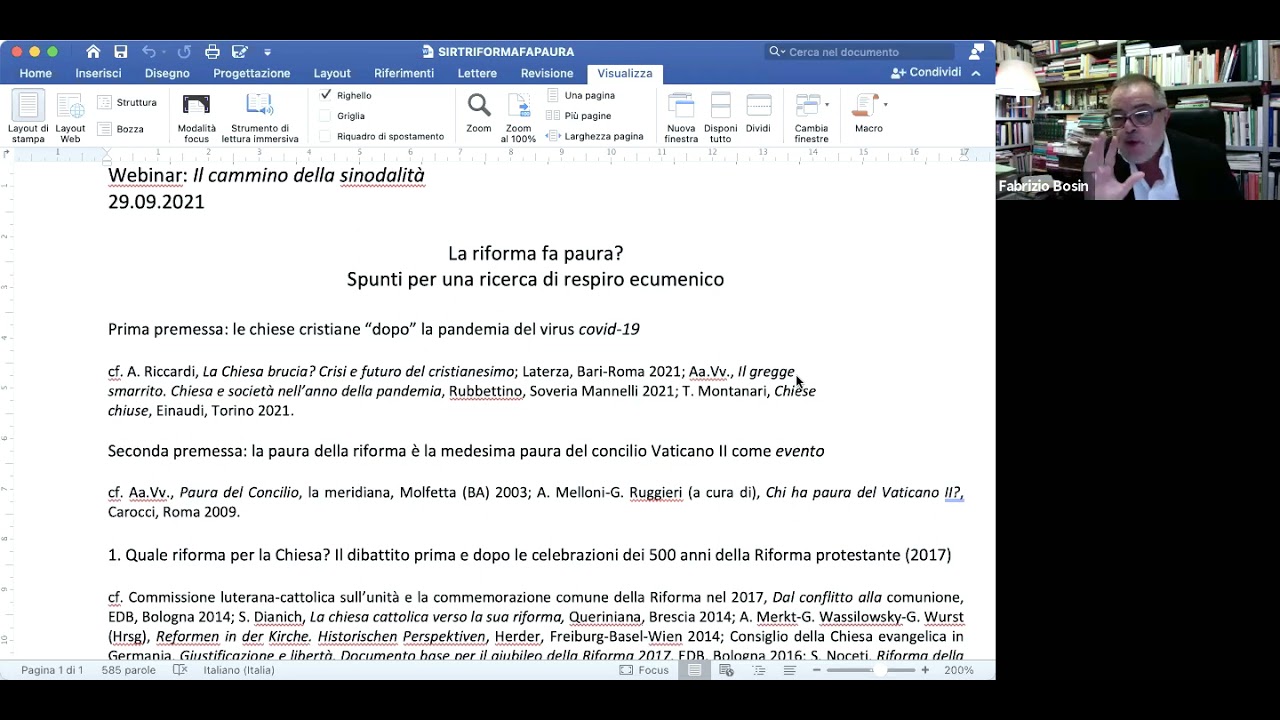Adjust the zoom slider handle
The height and width of the screenshot is (720, 1280).
coord(880,670)
